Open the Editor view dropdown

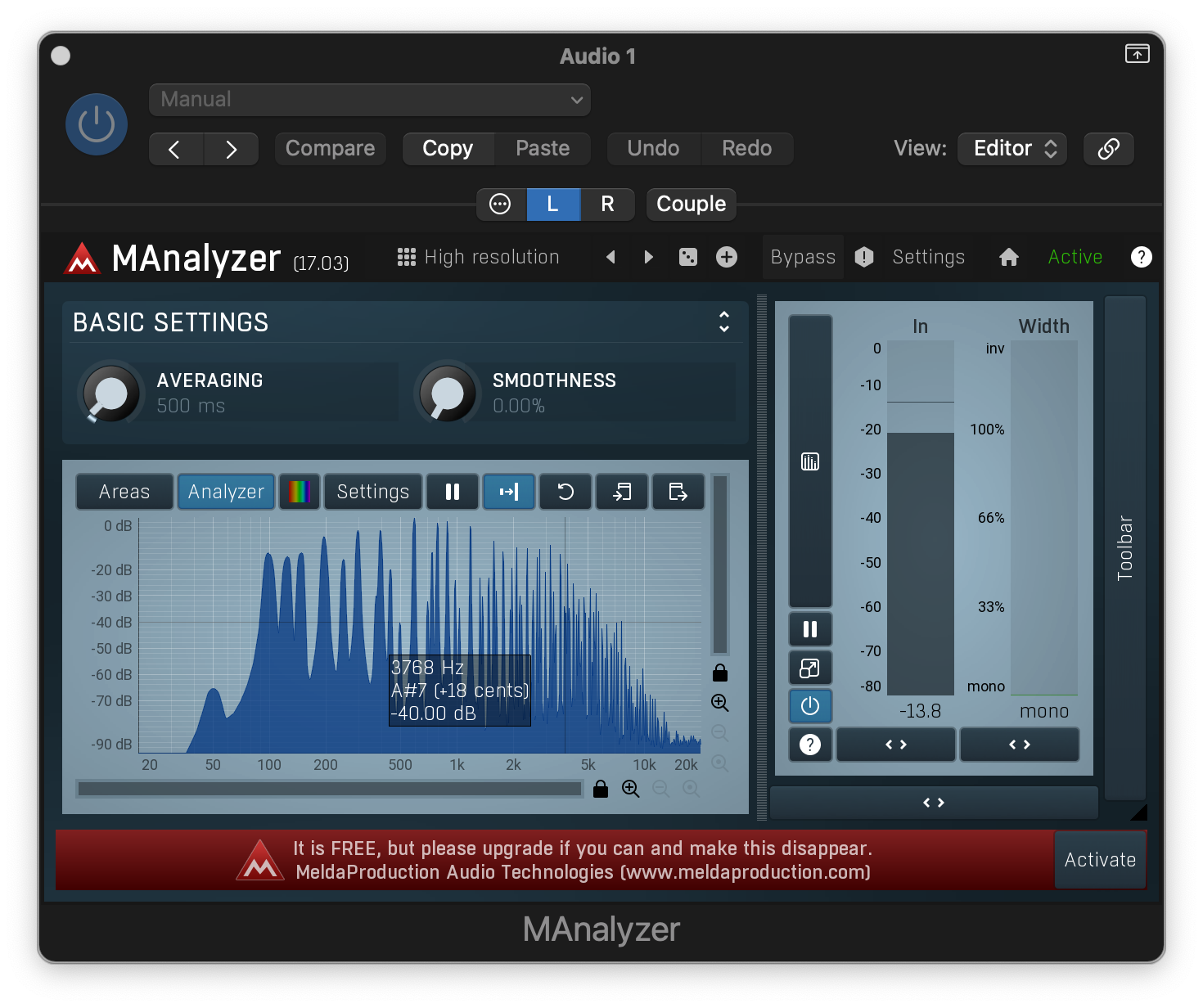click(x=1012, y=149)
